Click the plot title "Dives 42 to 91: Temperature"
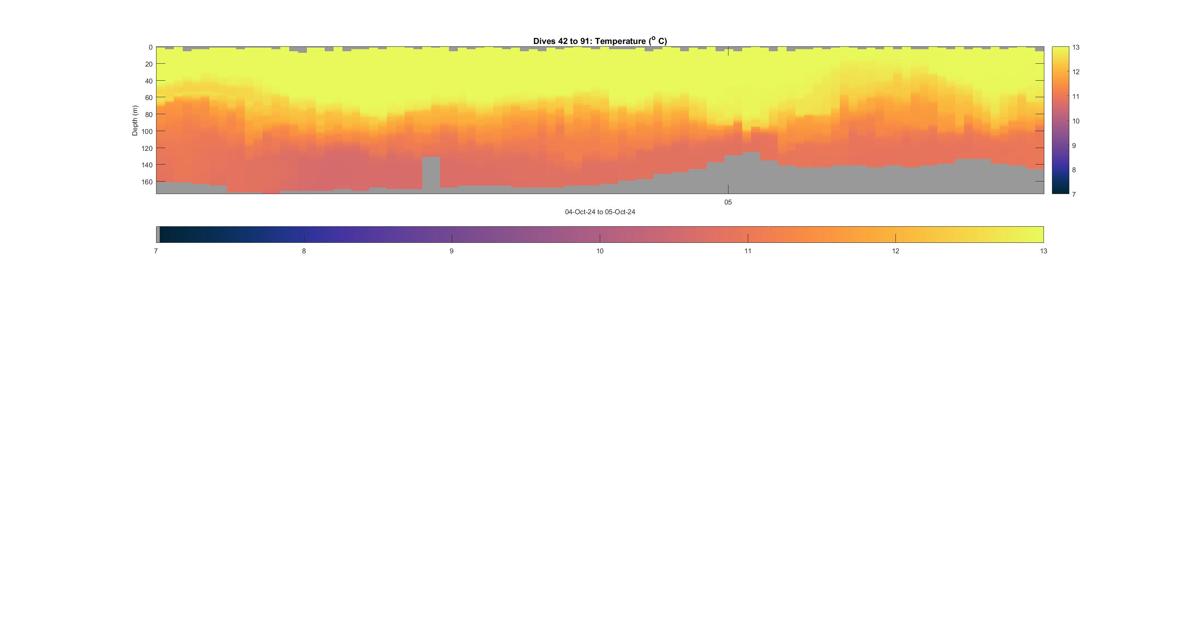The width and height of the screenshot is (1200, 622). click(600, 41)
